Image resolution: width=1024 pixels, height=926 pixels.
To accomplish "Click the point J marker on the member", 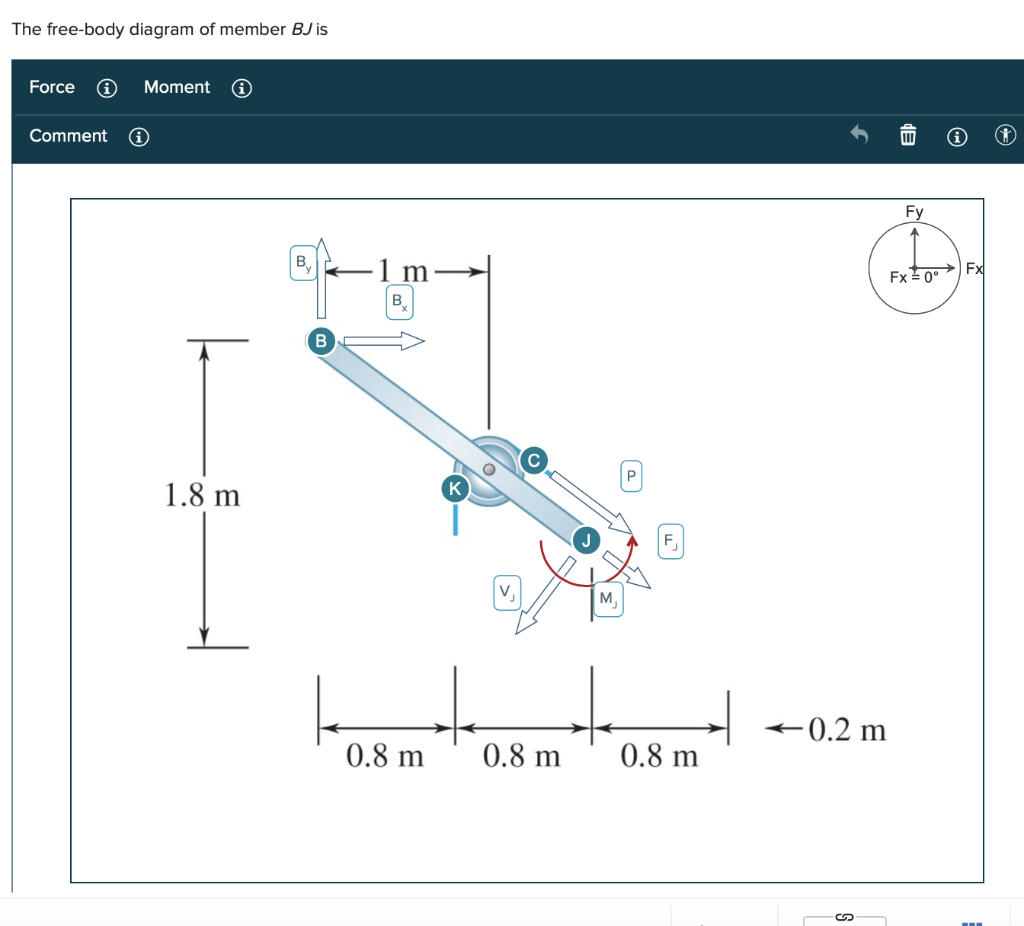I will coord(585,540).
